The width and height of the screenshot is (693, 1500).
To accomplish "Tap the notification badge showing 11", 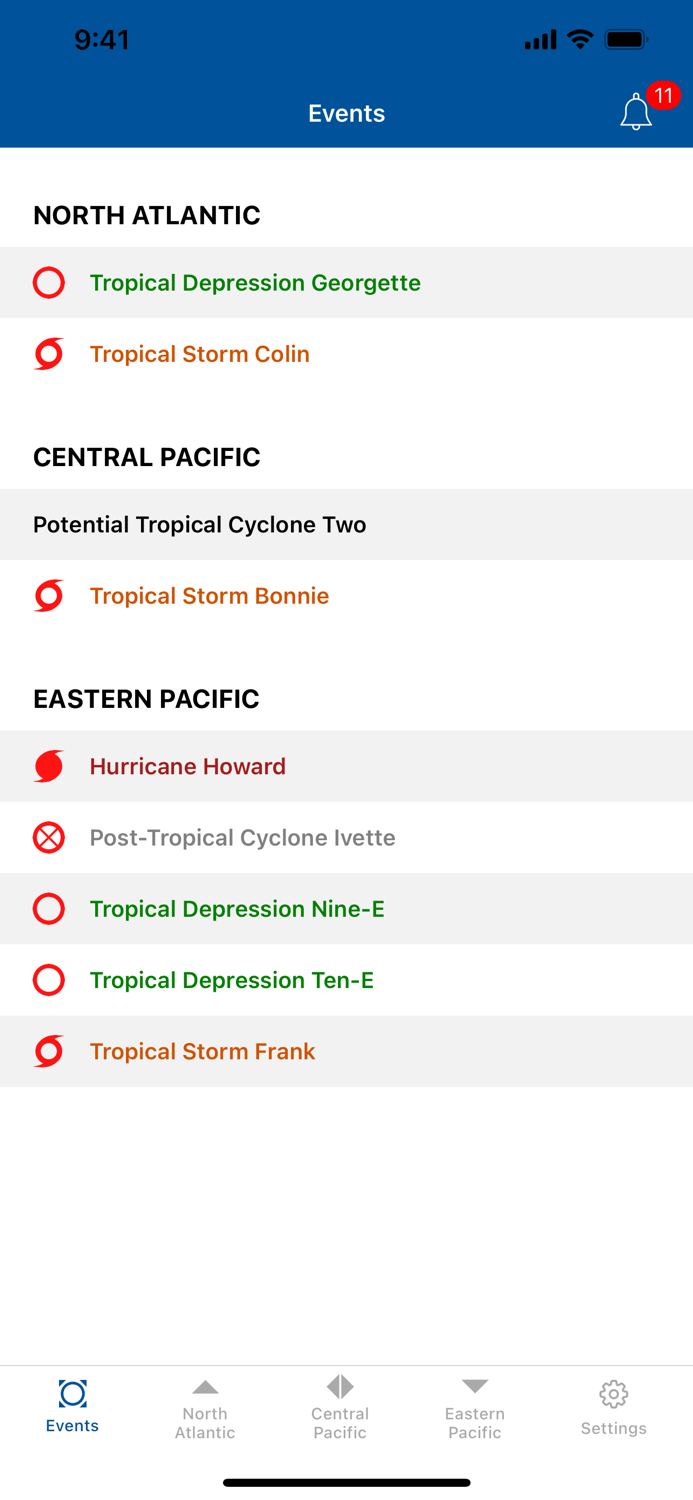I will coord(662,96).
